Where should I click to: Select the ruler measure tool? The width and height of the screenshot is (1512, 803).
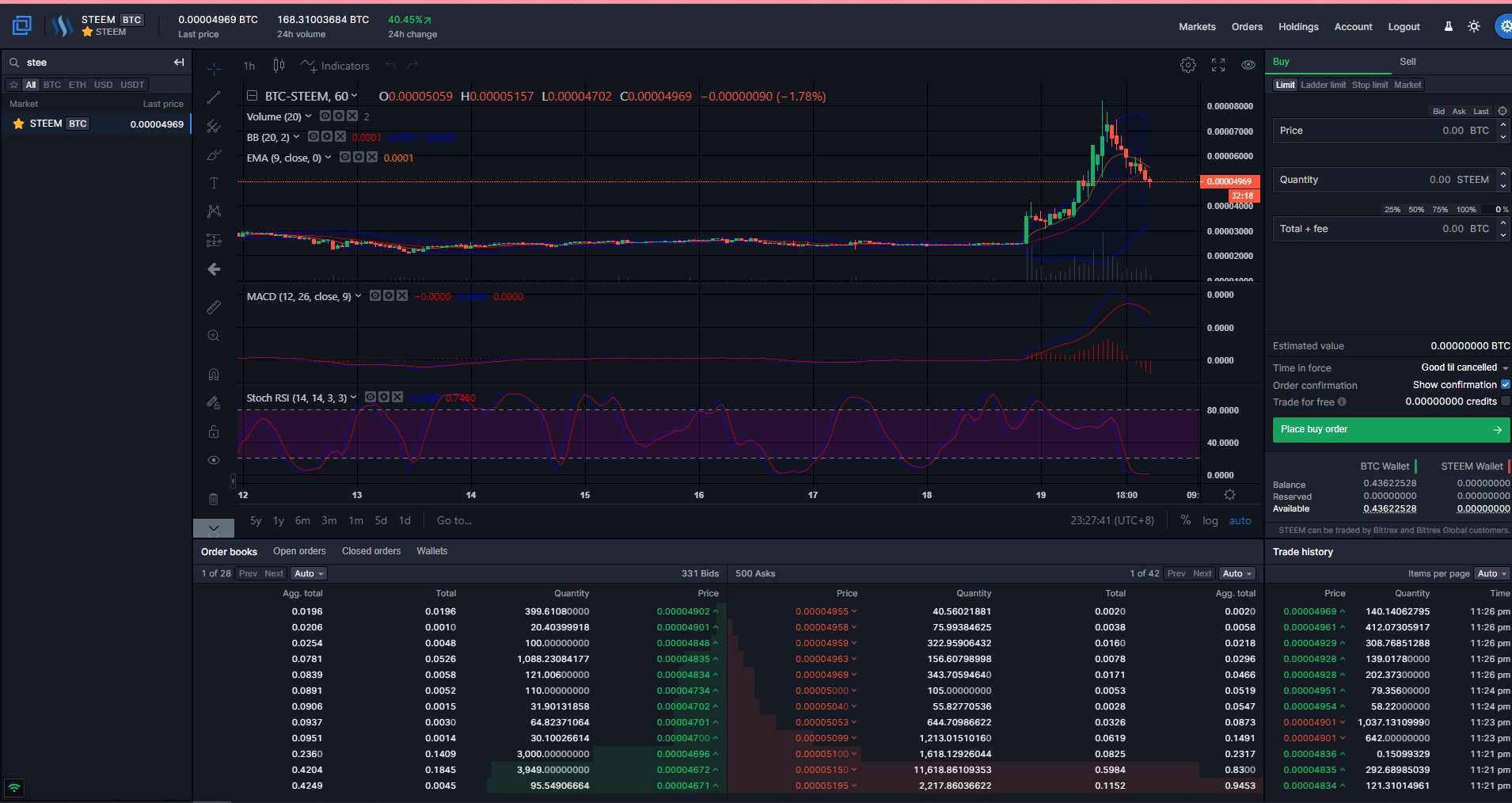(214, 306)
